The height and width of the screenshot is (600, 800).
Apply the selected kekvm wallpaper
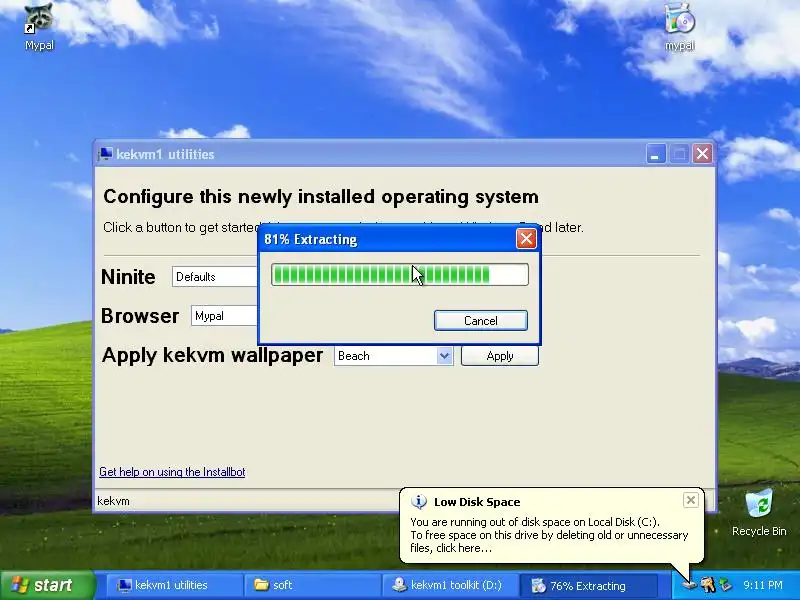499,356
